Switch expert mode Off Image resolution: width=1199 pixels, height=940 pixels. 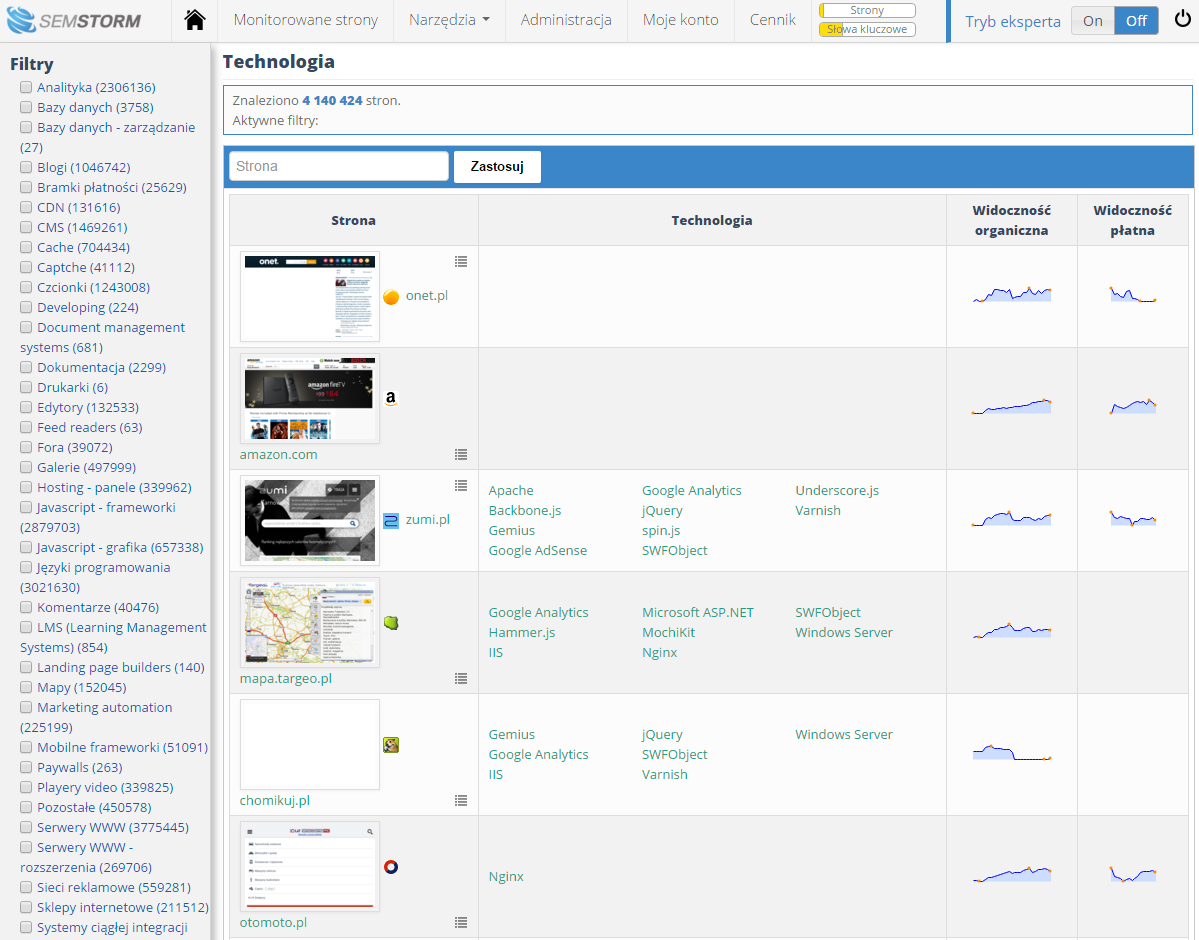point(1136,21)
